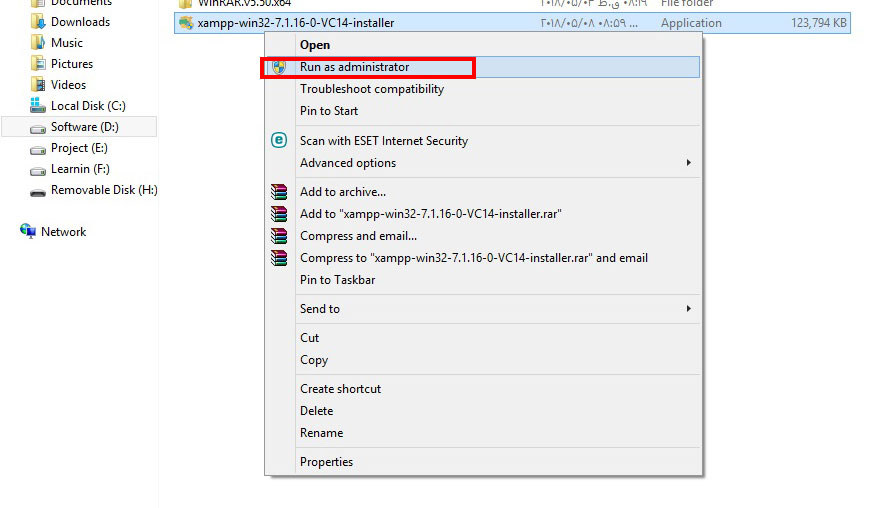Viewport: 872px width, 508px height.
Task: Click the shield icon beside Run as administrator
Action: [280, 67]
